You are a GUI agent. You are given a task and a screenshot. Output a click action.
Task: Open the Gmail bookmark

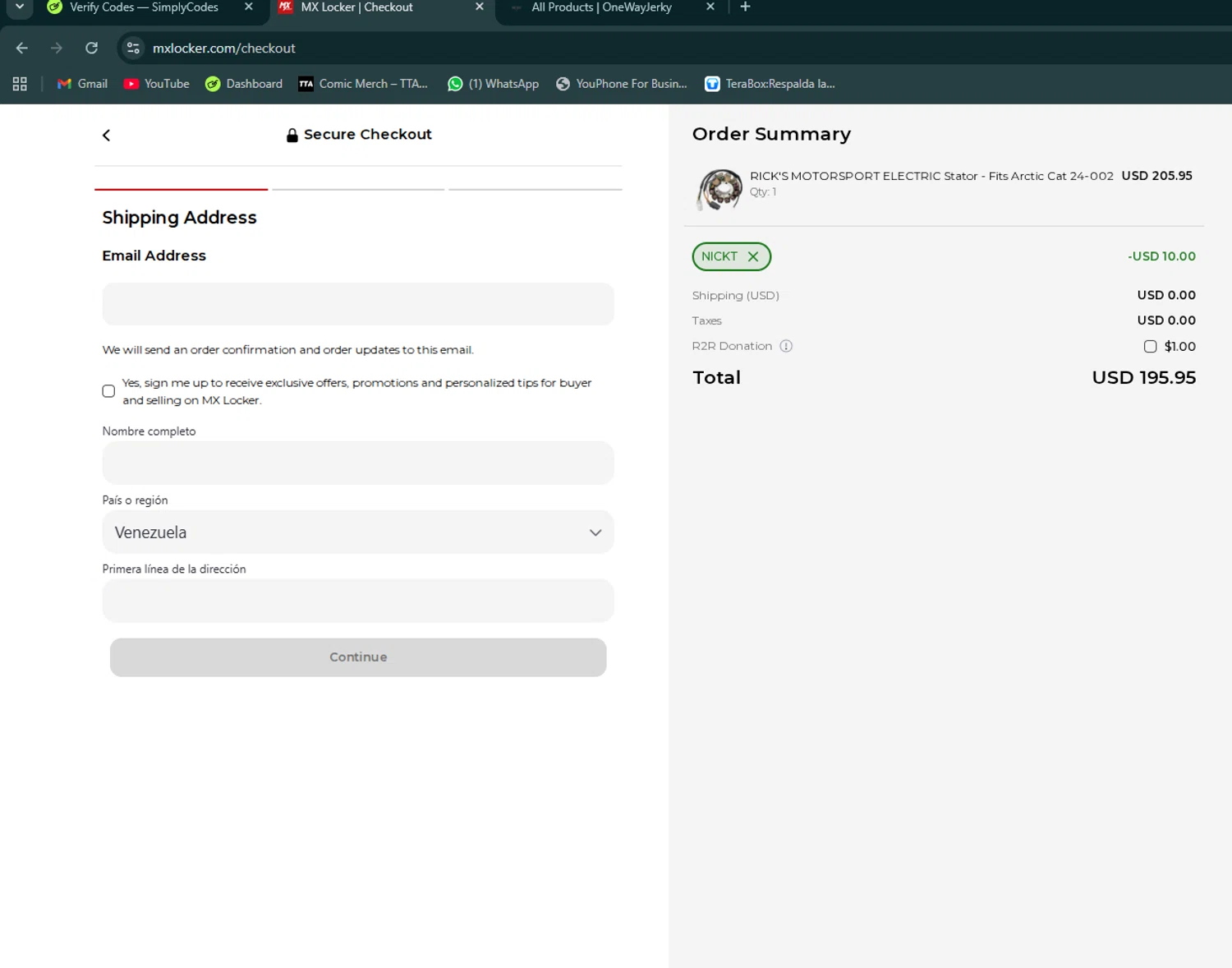[82, 84]
